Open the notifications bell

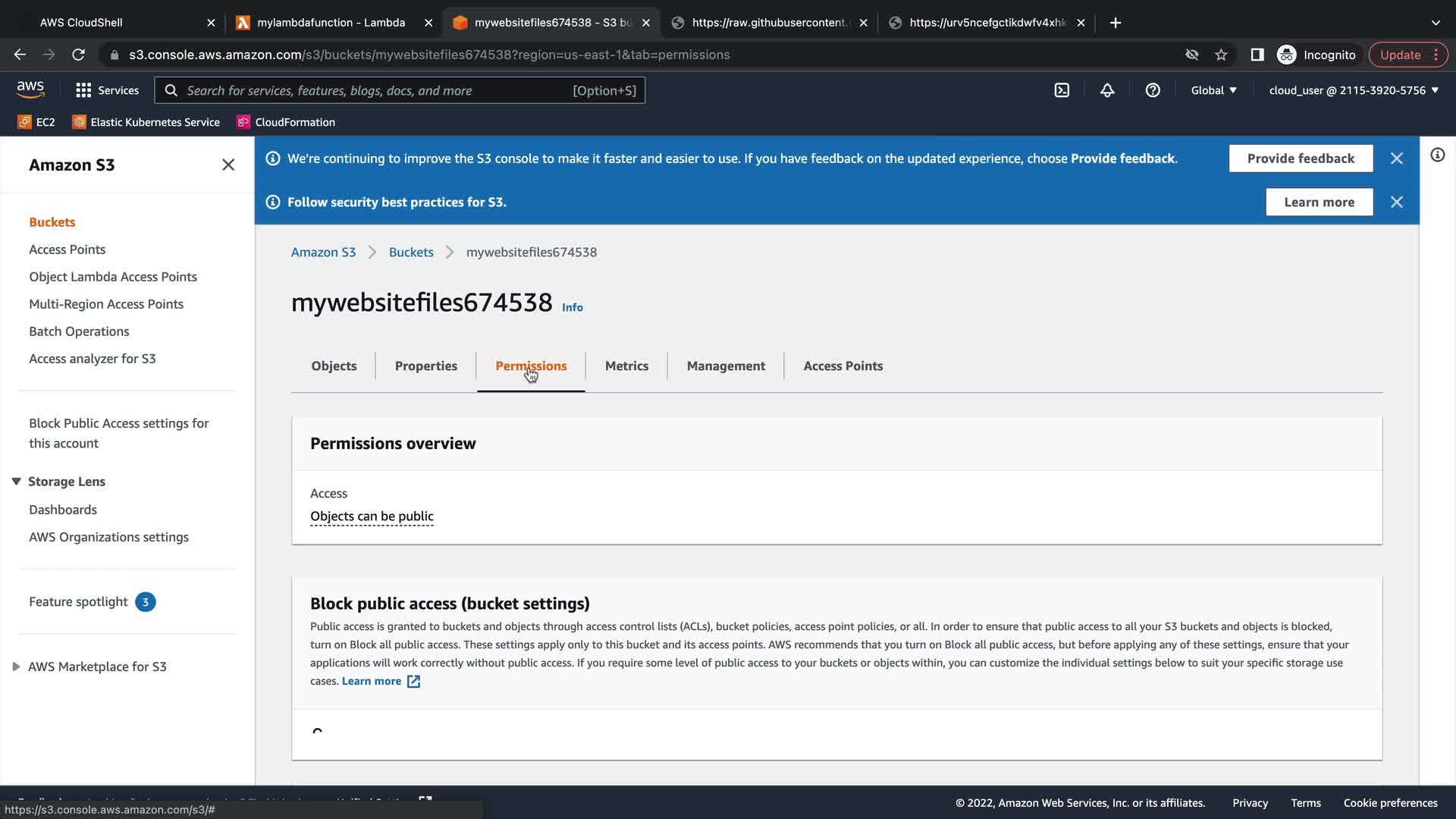tap(1107, 90)
